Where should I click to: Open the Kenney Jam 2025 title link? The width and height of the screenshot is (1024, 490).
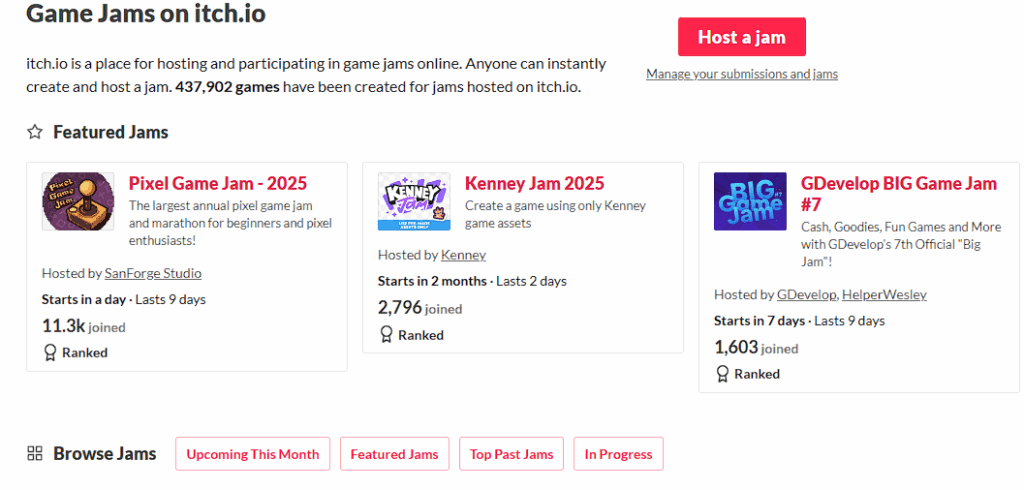click(x=534, y=183)
